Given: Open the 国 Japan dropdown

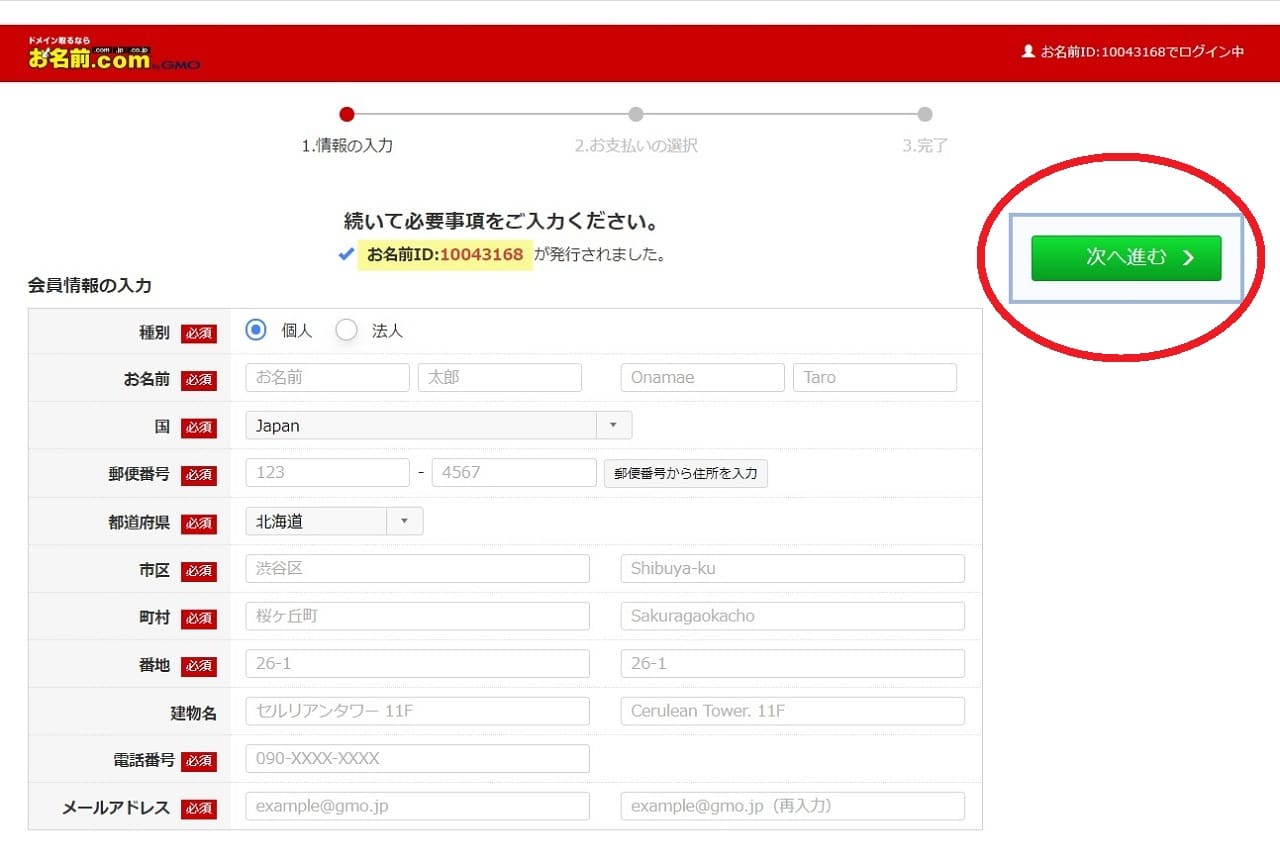Looking at the screenshot, I should pos(438,425).
